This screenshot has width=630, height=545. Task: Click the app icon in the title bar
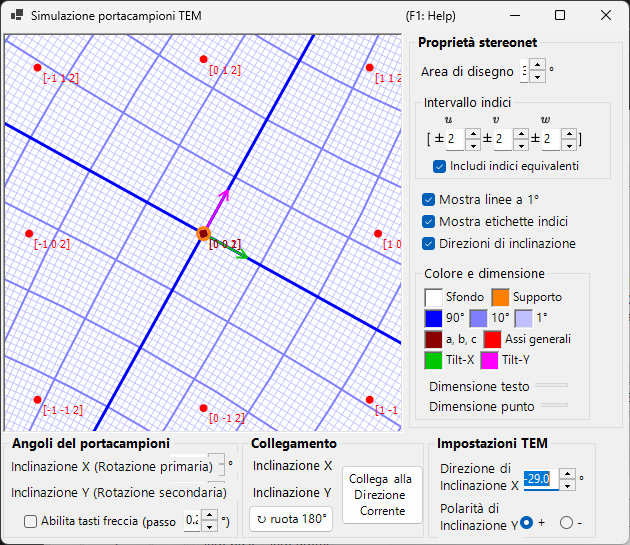[16, 16]
